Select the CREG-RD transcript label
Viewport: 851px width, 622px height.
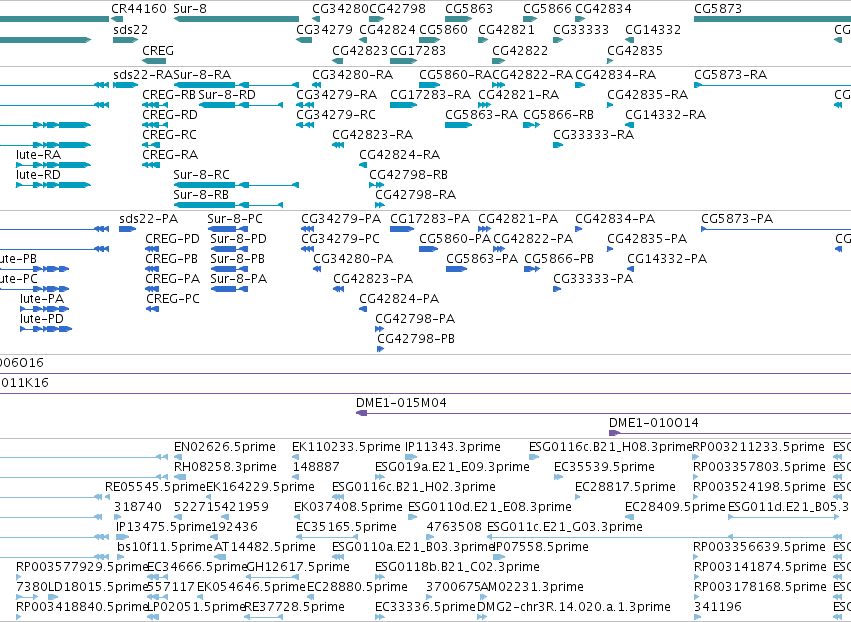pyautogui.click(x=170, y=115)
